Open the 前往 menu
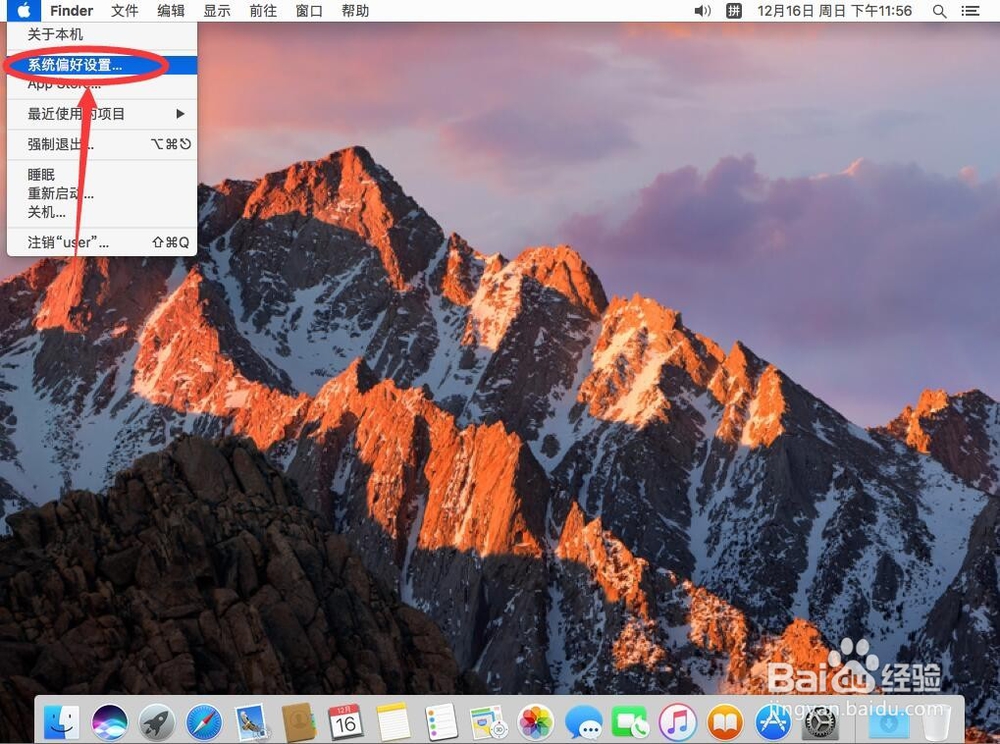The image size is (1000, 744). tap(263, 11)
